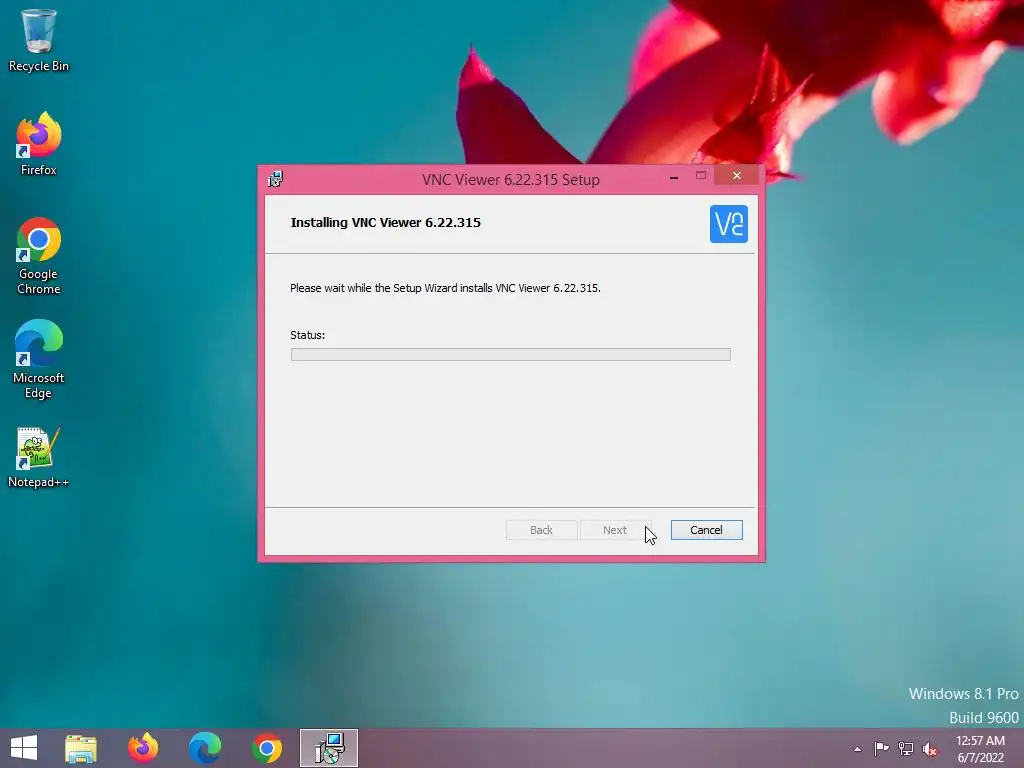Select the Notepad++ desktop shortcut
1024x768 pixels.
(x=39, y=457)
